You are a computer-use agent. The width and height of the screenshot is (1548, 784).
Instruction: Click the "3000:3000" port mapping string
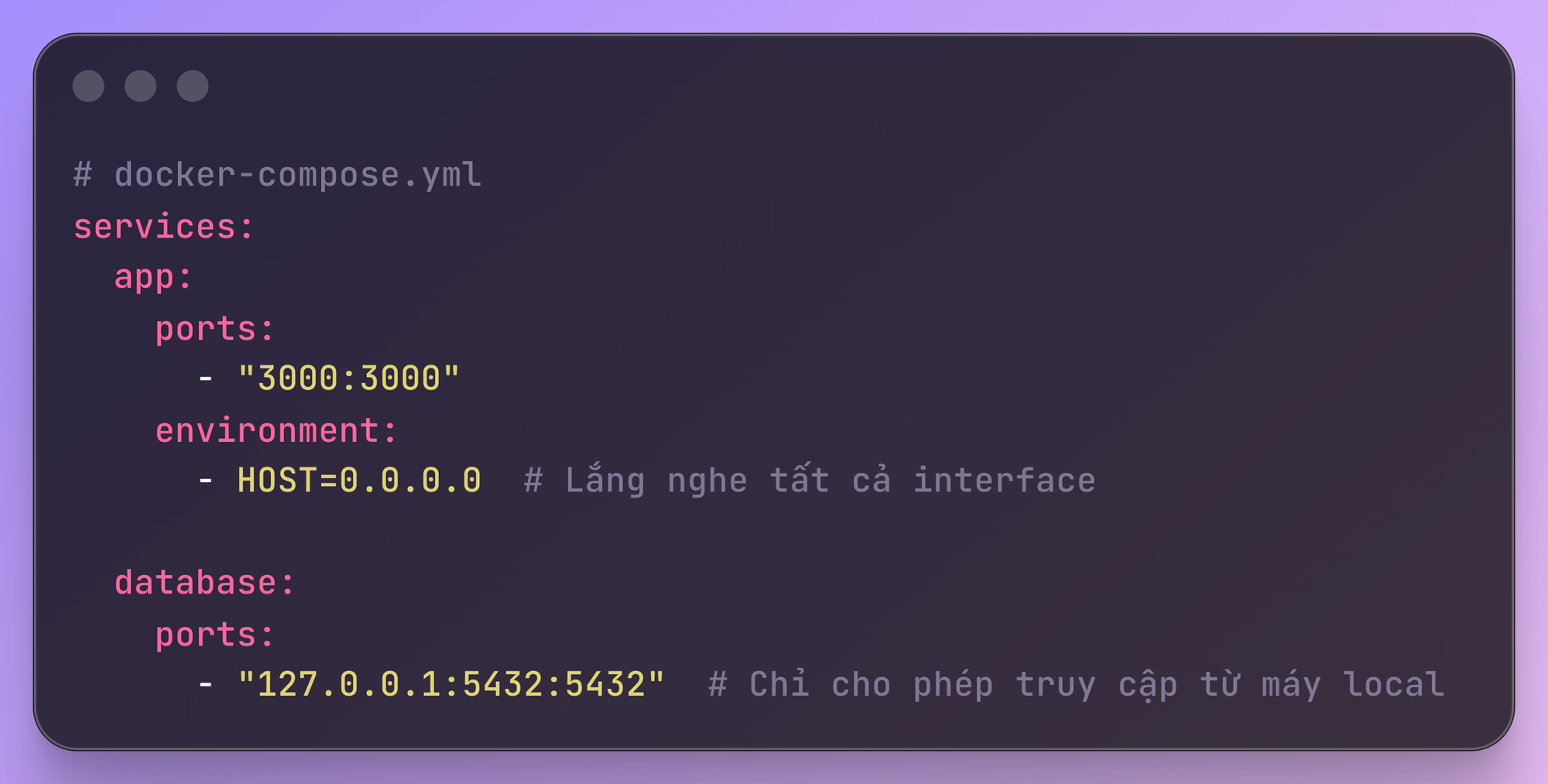pyautogui.click(x=348, y=378)
